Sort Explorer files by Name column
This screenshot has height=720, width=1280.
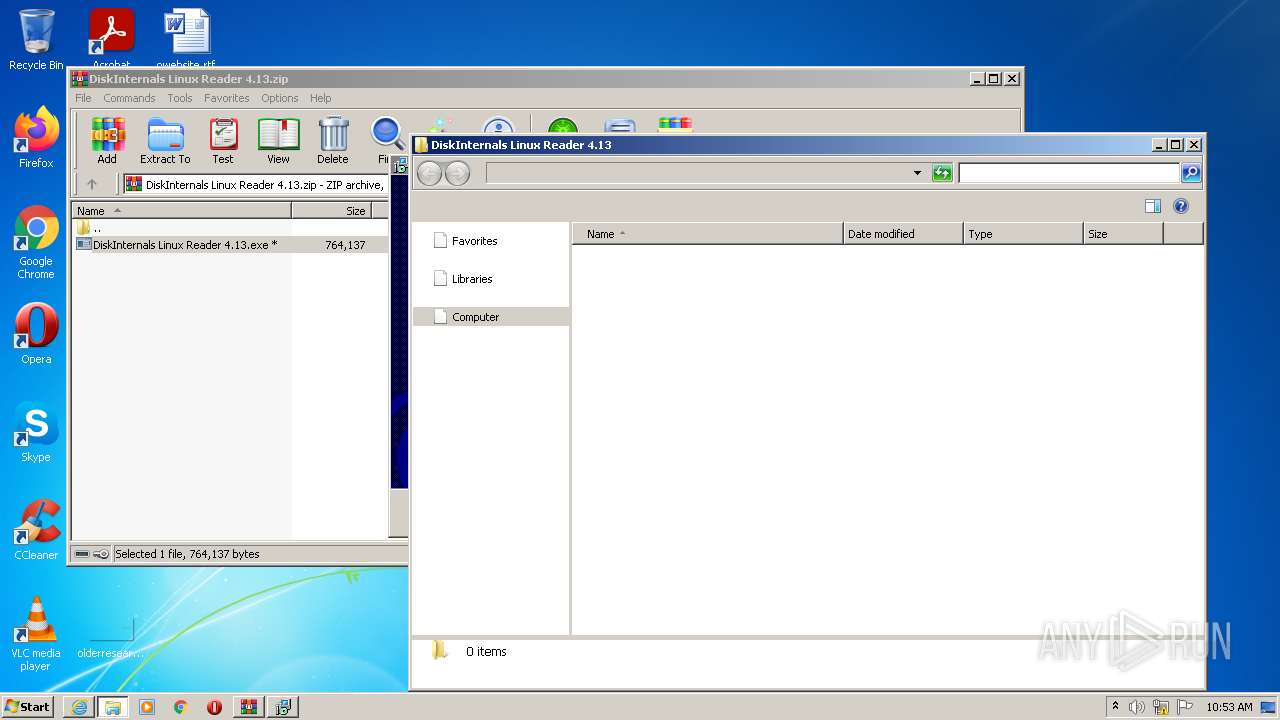(708, 234)
